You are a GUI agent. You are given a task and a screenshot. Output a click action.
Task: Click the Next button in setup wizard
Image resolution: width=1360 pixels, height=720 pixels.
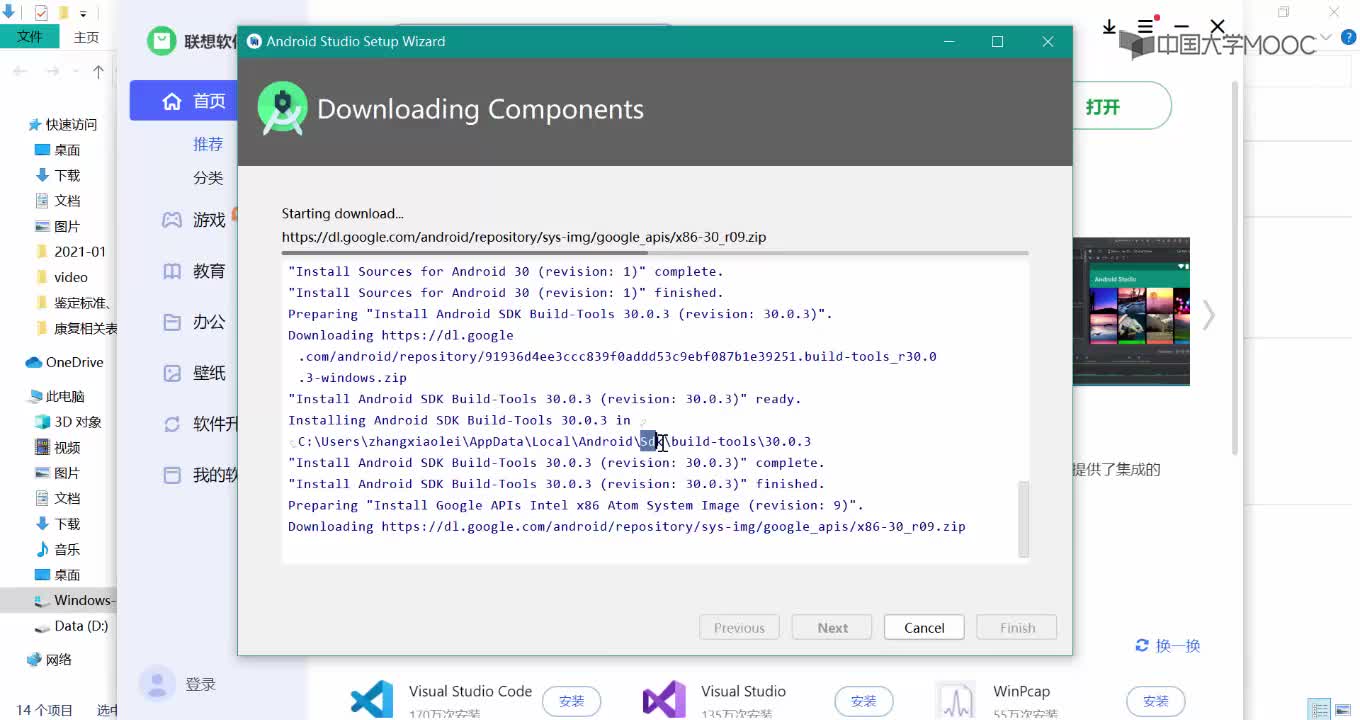(832, 628)
